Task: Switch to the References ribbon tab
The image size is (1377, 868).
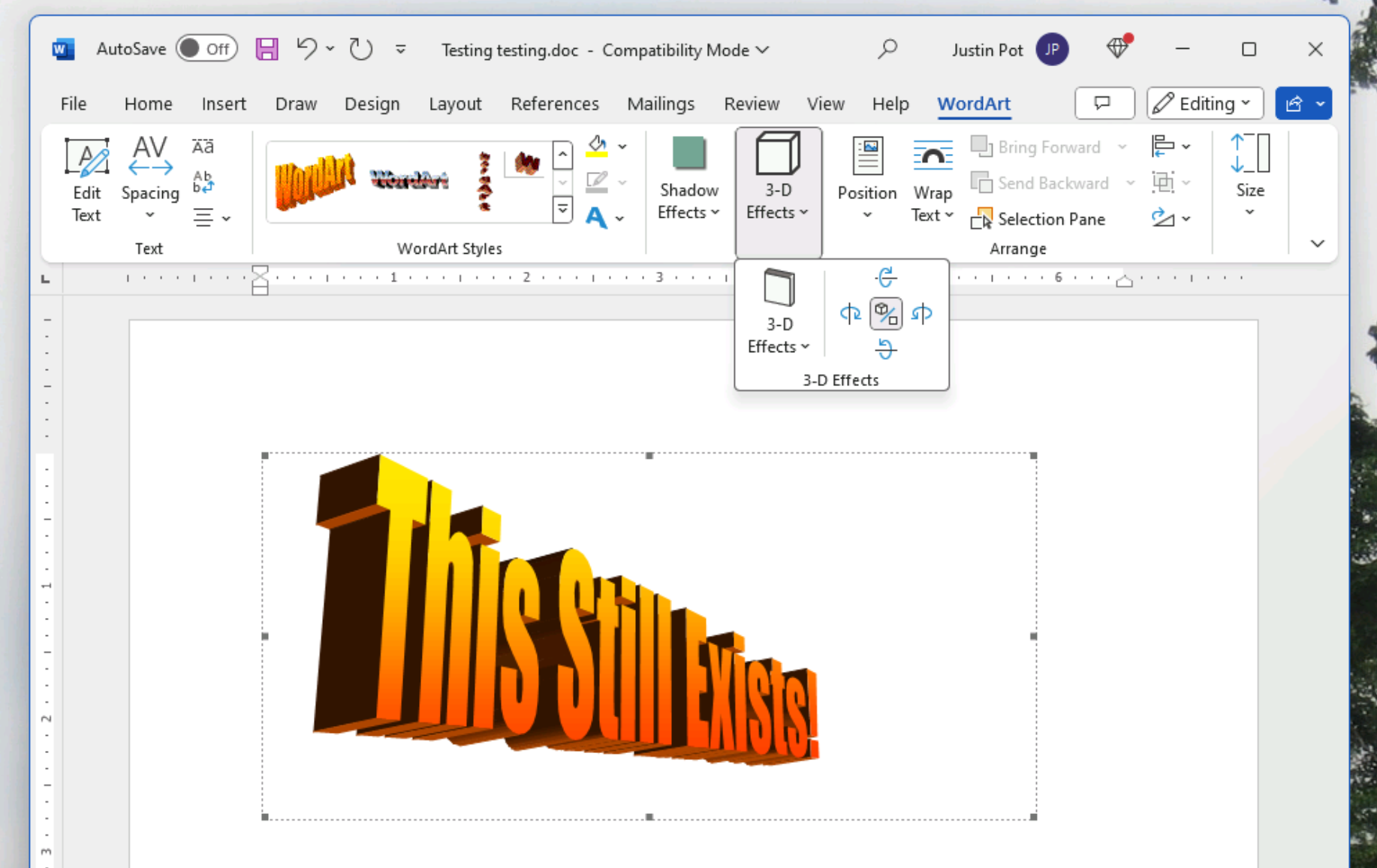Action: [x=555, y=104]
